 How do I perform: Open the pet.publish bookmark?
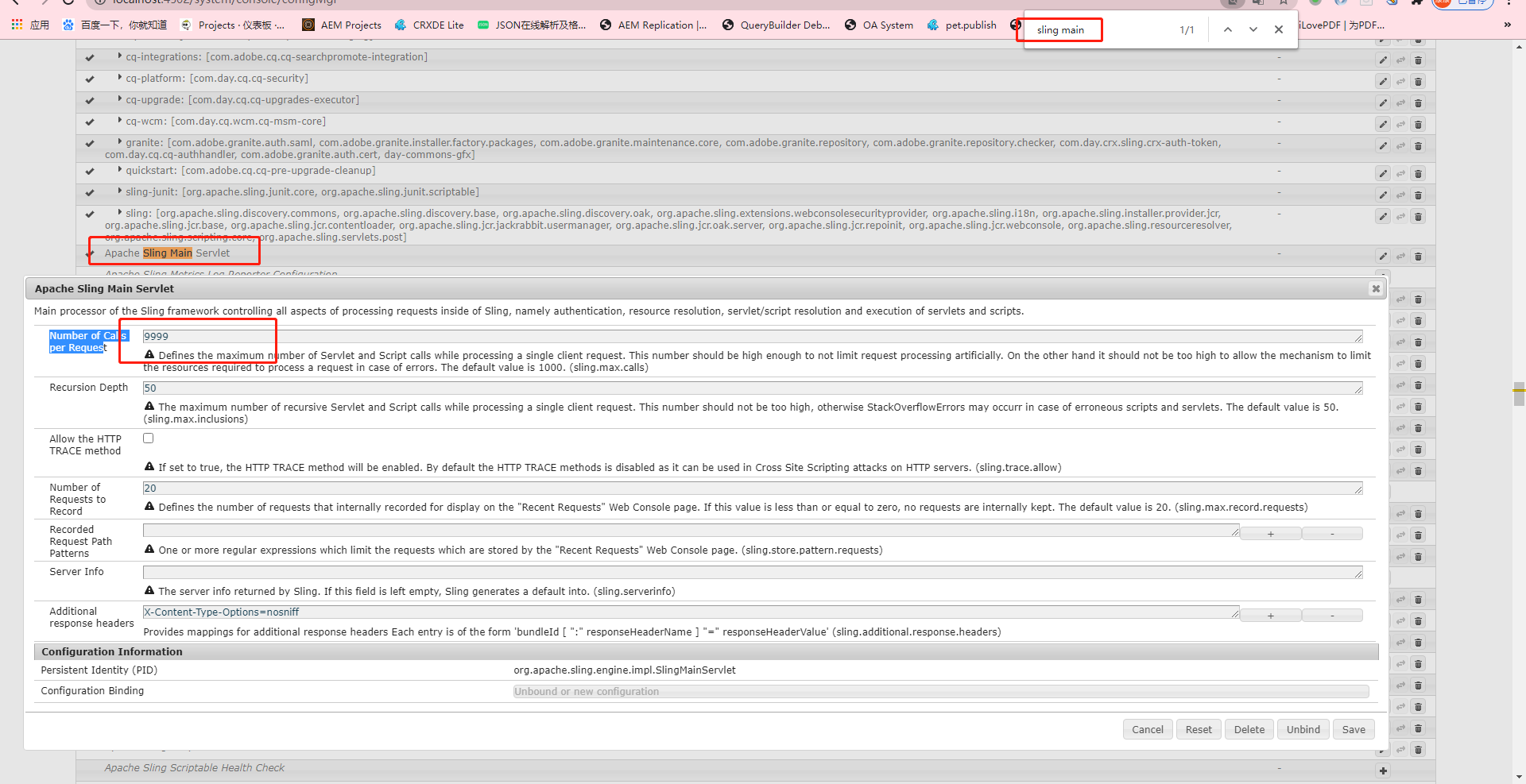pyautogui.click(x=962, y=25)
